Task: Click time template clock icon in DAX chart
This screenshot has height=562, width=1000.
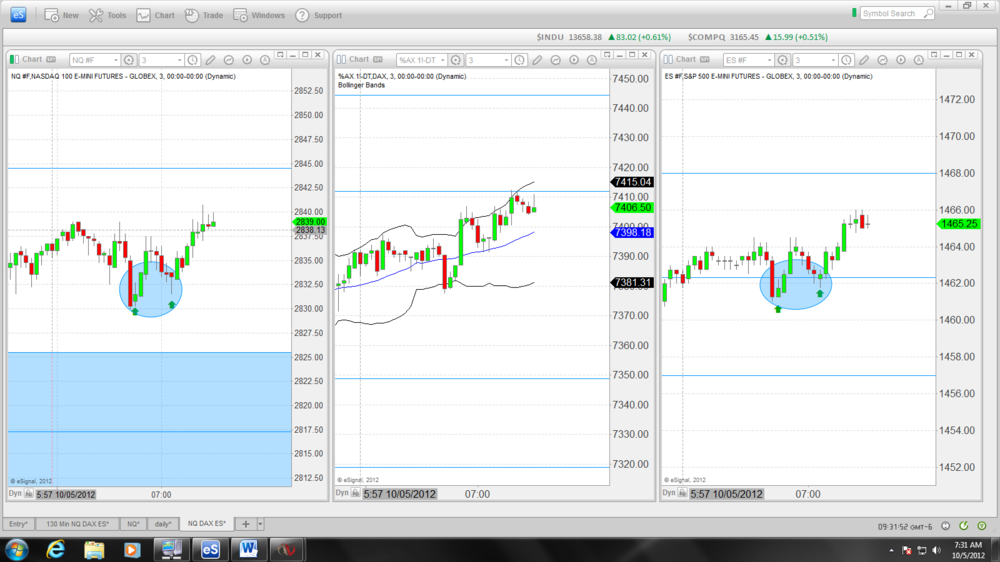Action: 520,60
